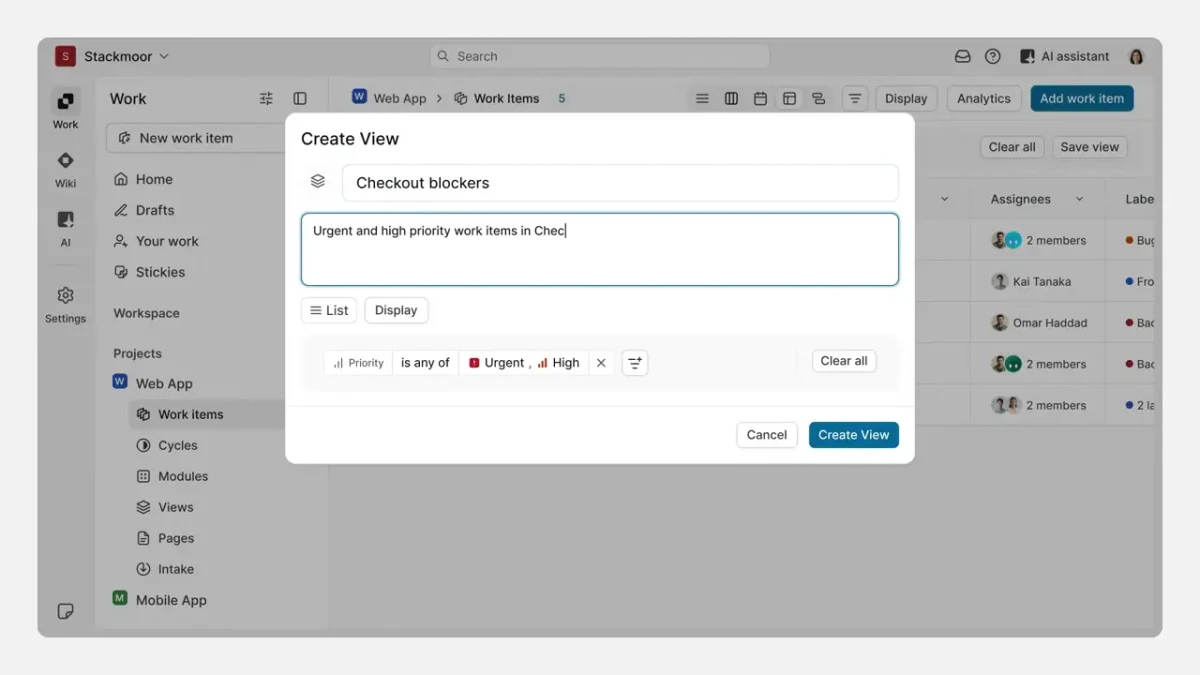Image resolution: width=1200 pixels, height=675 pixels.
Task: Choose a view logo via the layers icon
Action: coord(318,182)
